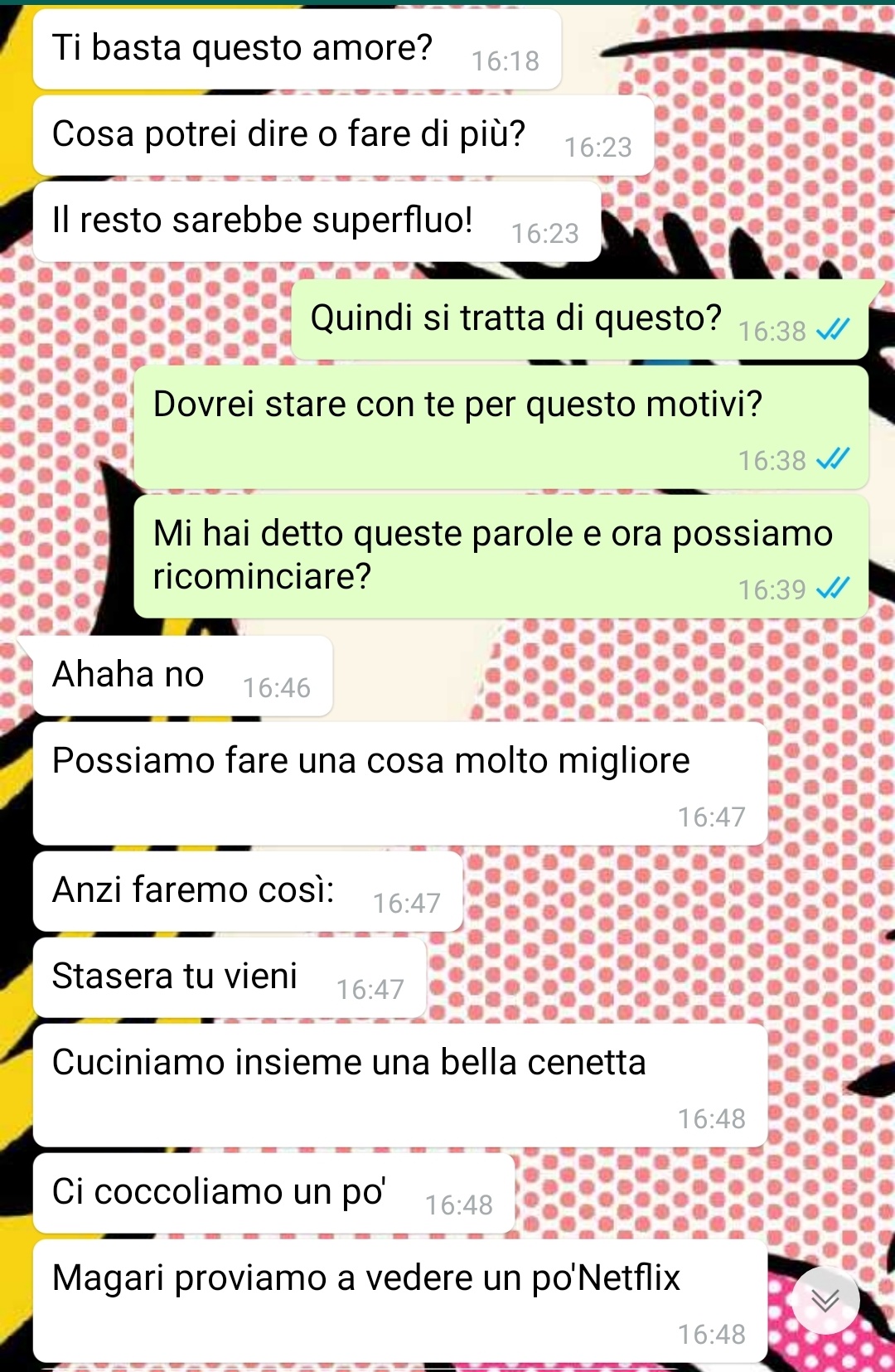
Task: Tap the 16:39 timestamp of the sent message
Action: click(x=772, y=590)
